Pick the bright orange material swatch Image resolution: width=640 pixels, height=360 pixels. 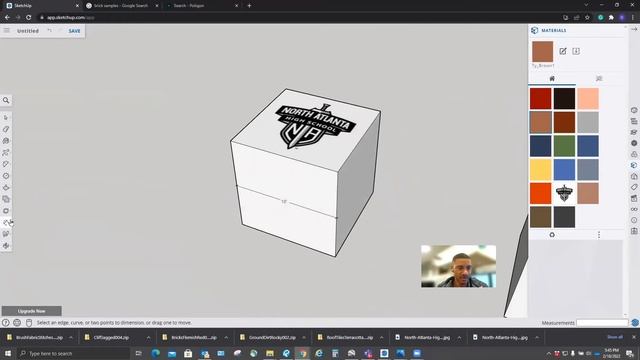(540, 193)
